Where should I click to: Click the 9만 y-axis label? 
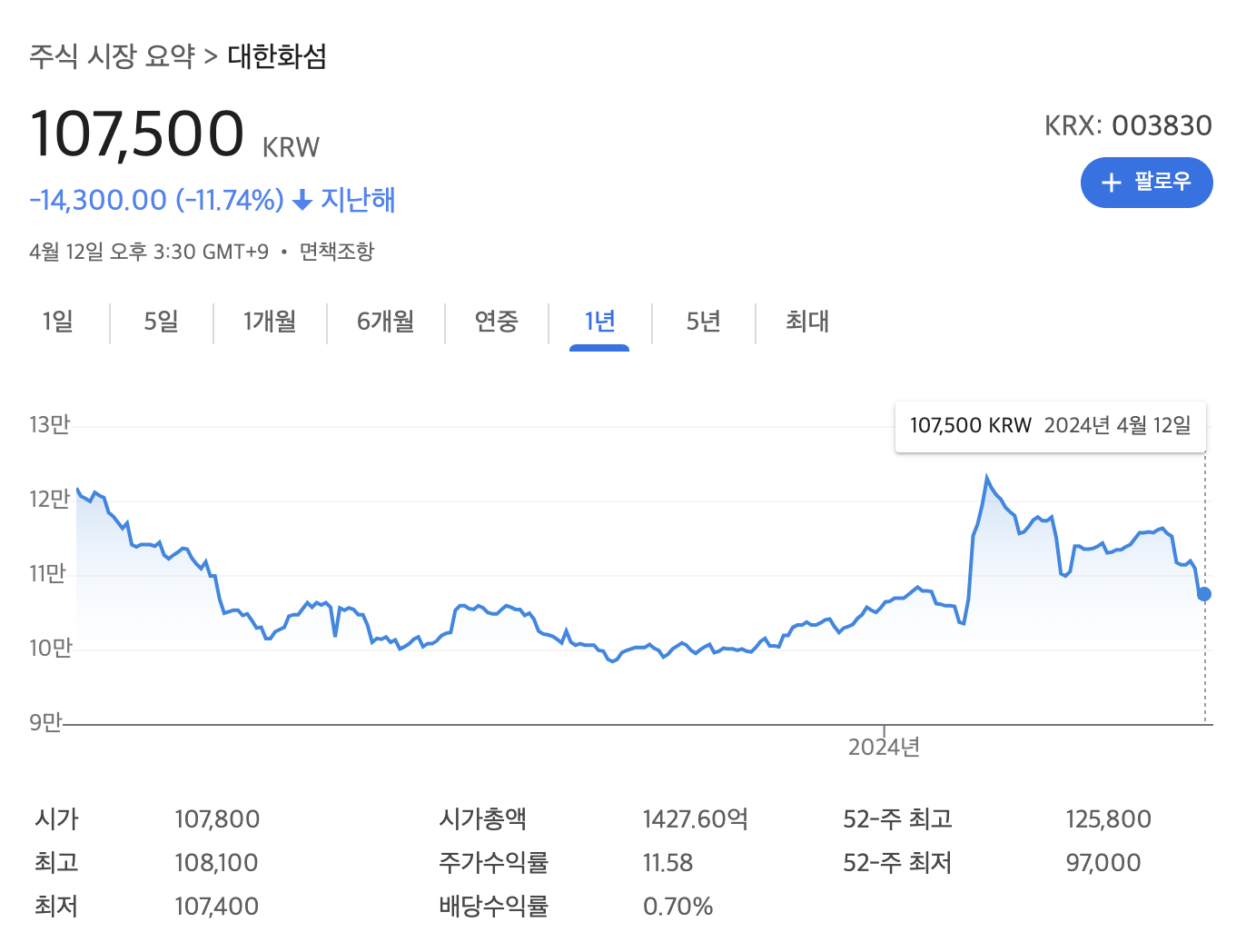(44, 723)
